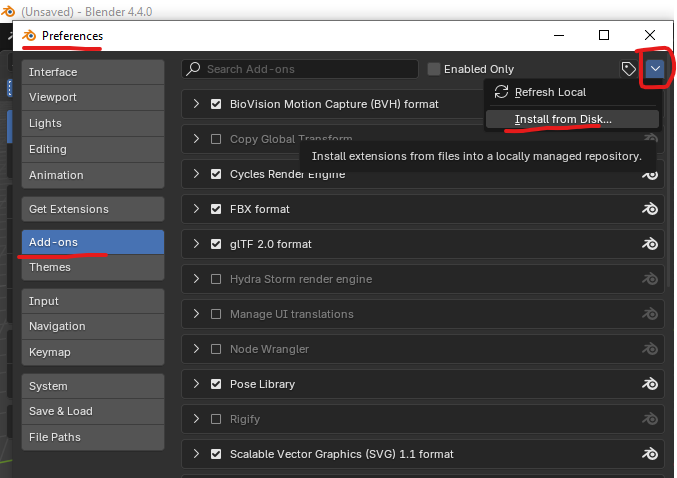Click Blender logo beside Scalable Vector Graphics
This screenshot has width=677, height=478.
[x=649, y=454]
